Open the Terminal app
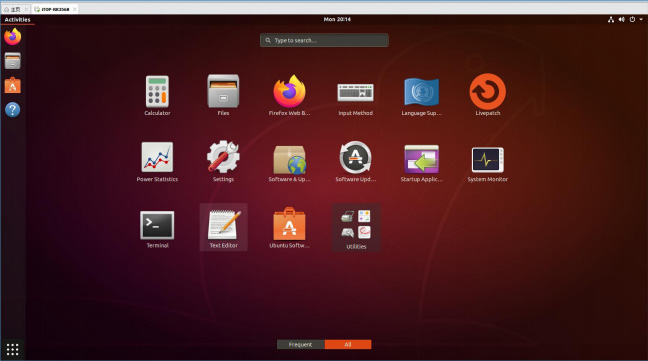The height and width of the screenshot is (361, 648). (x=157, y=228)
